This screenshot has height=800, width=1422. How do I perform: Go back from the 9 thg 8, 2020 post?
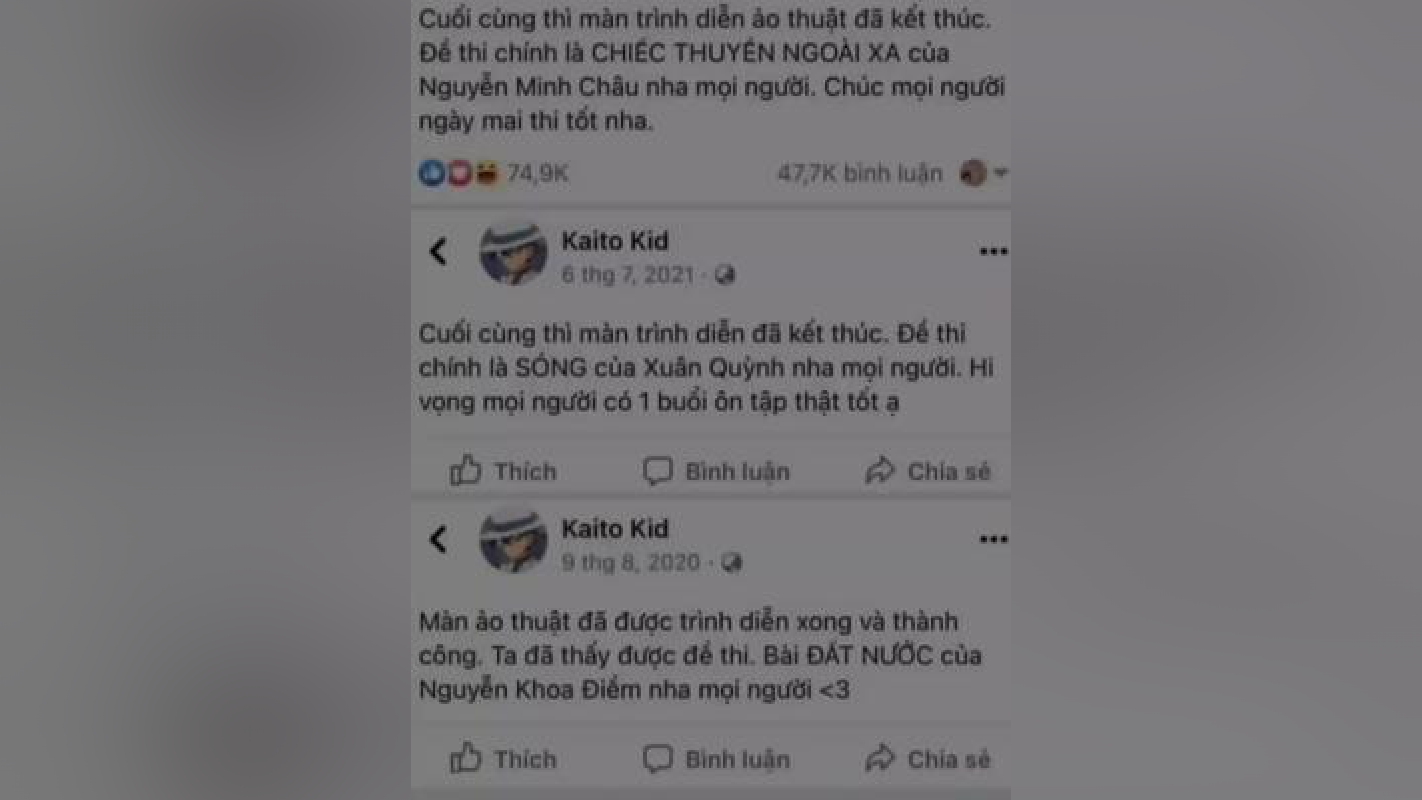(x=439, y=540)
